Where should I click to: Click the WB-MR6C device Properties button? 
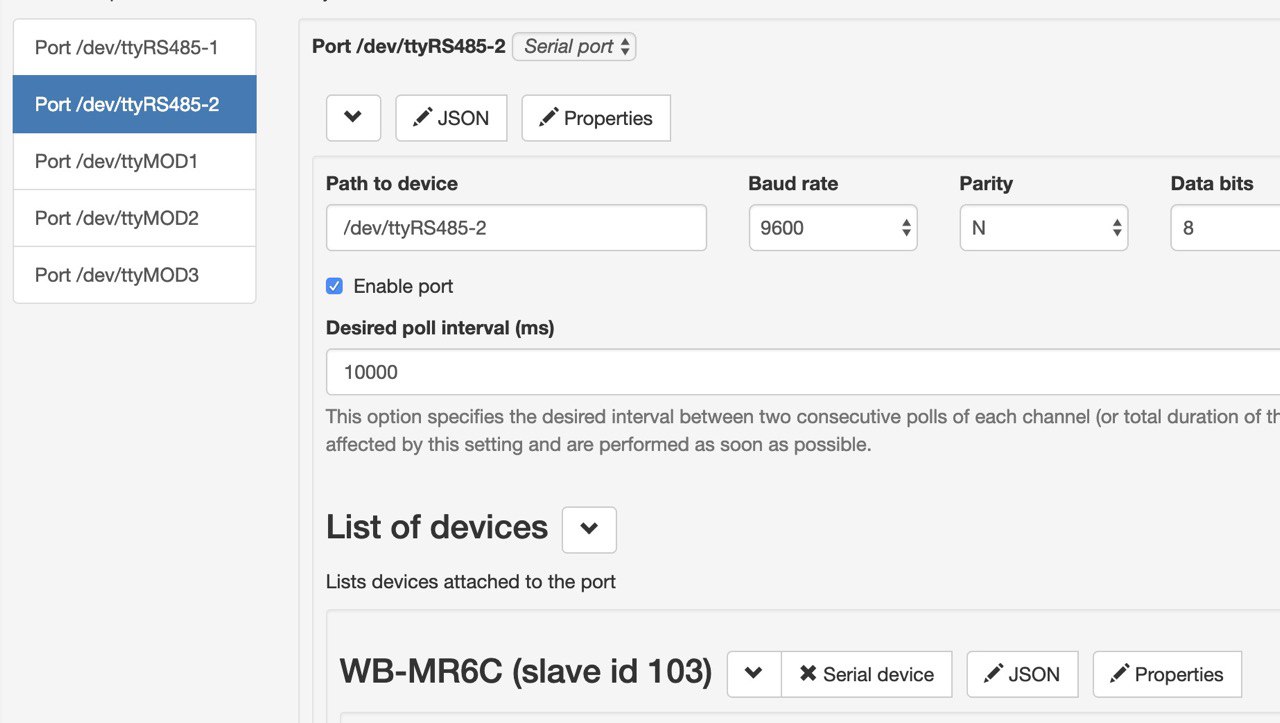1167,675
